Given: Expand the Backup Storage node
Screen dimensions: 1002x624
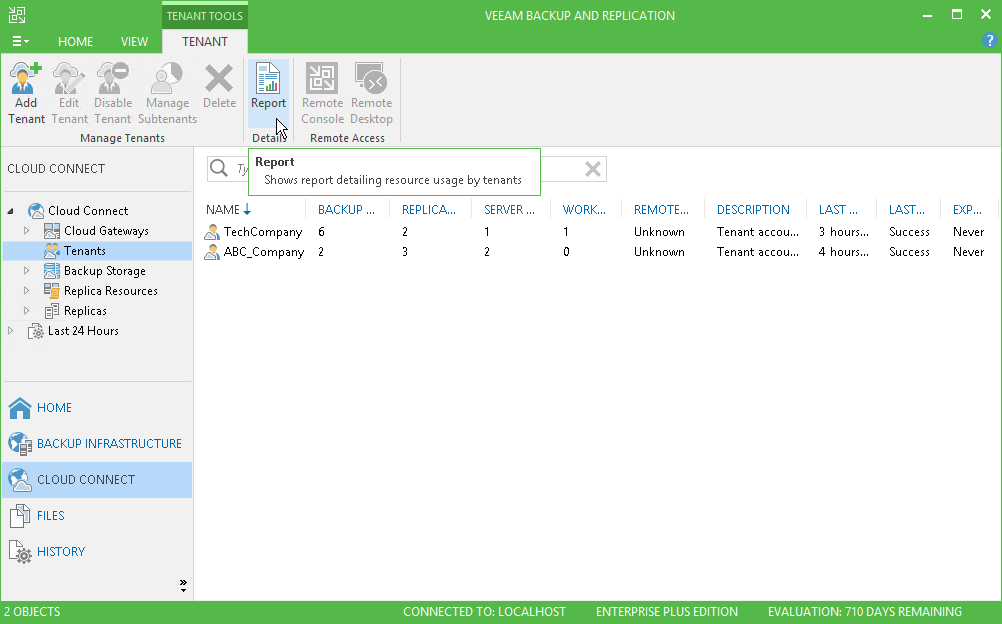Looking at the screenshot, I should (26, 270).
